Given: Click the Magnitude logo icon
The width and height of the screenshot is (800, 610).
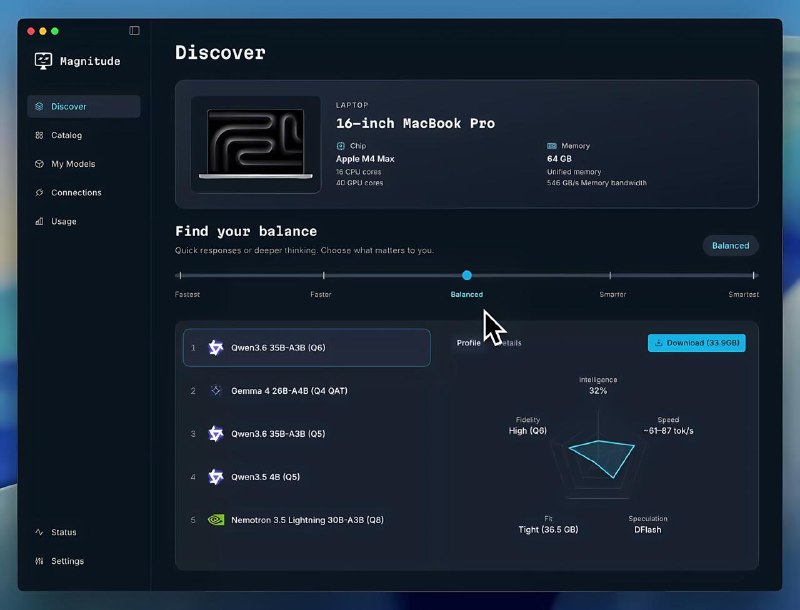Looking at the screenshot, I should 43,61.
